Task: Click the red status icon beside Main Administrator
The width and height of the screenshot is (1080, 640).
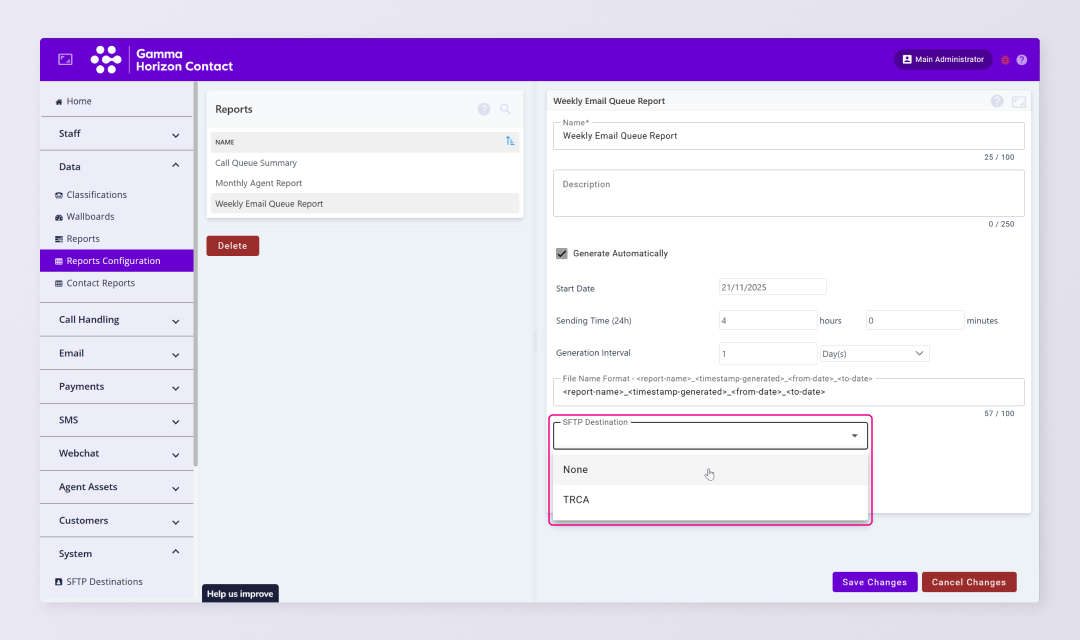Action: point(1005,60)
